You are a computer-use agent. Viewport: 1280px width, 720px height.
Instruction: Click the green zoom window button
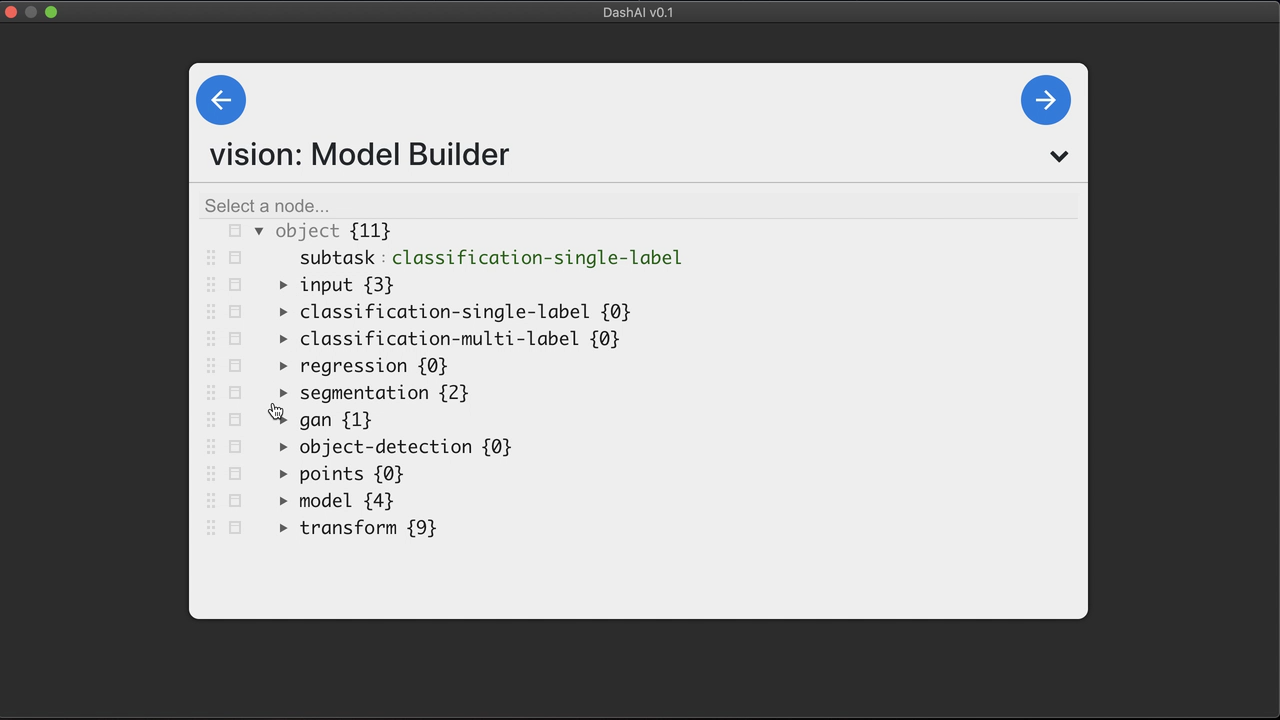point(51,12)
